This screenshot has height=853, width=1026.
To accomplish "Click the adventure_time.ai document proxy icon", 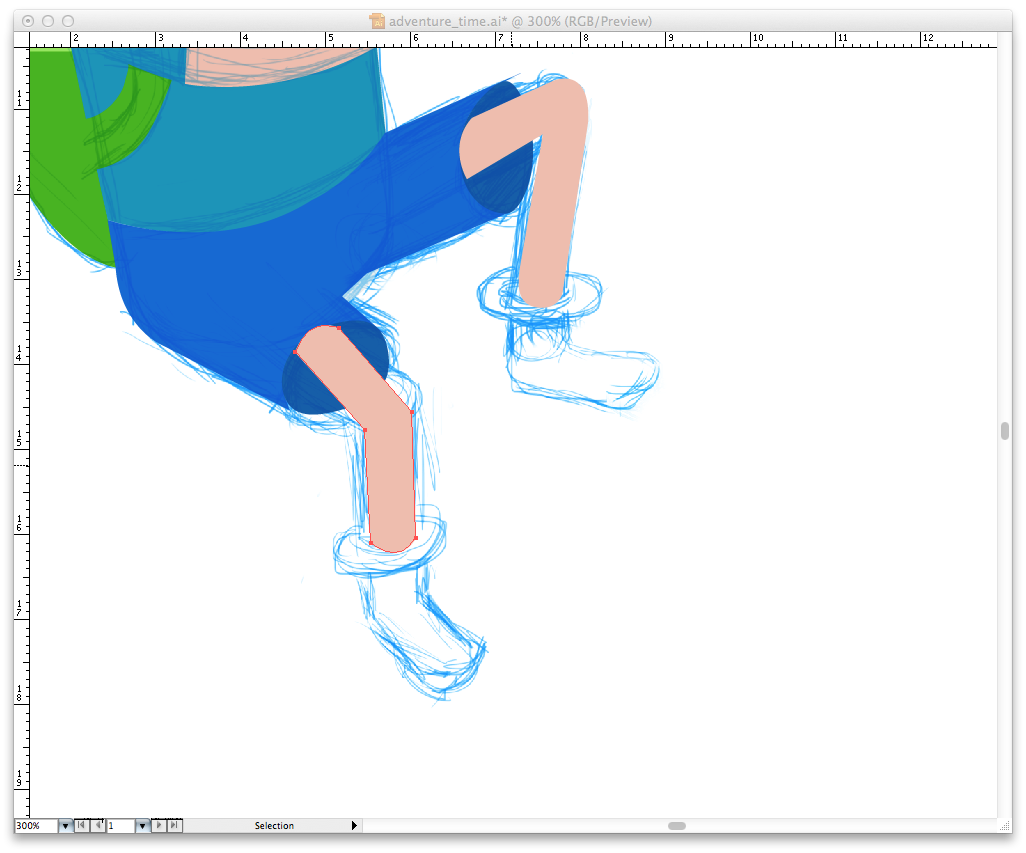I will pos(377,21).
